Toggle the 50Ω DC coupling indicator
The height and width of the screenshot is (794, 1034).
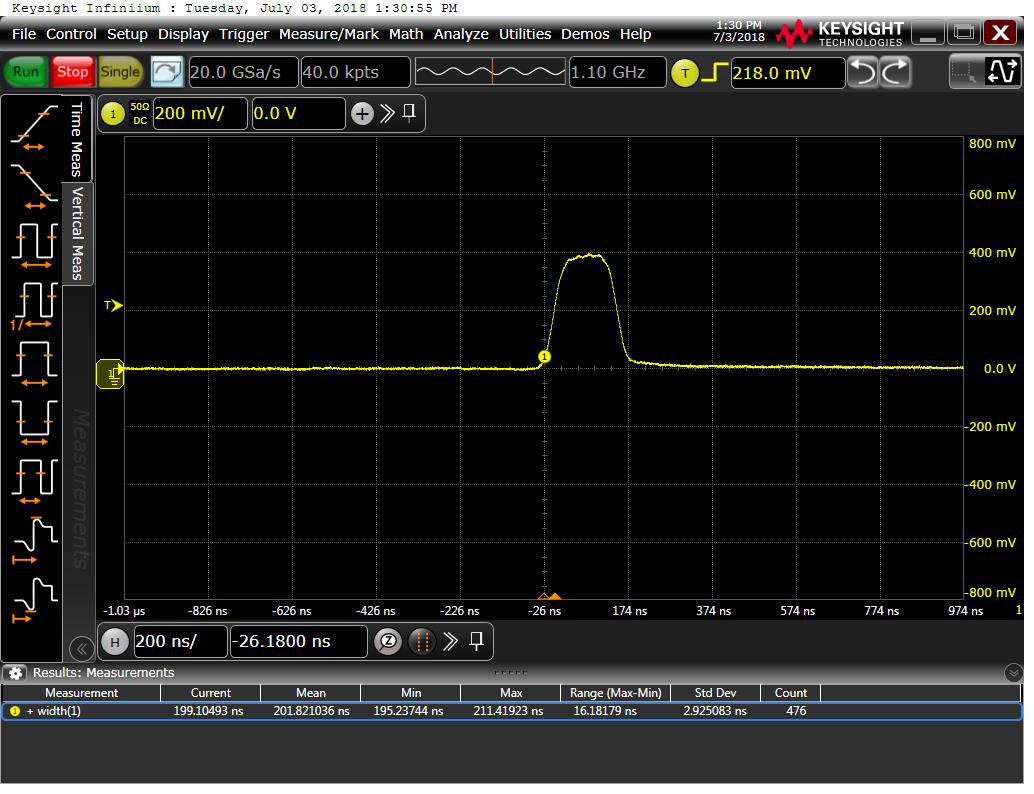coord(139,114)
